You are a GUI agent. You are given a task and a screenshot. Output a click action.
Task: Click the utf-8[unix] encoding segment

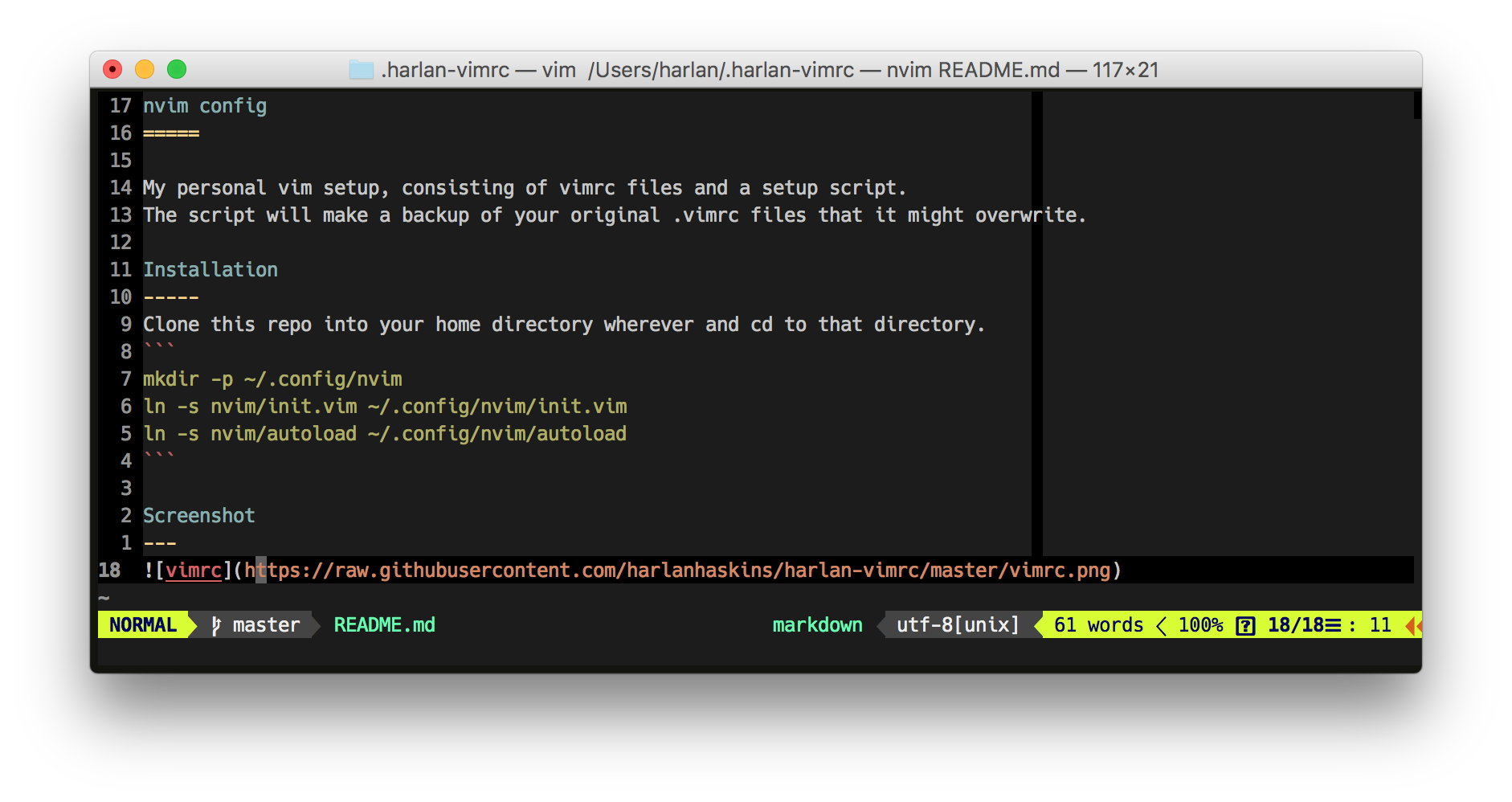coord(958,625)
